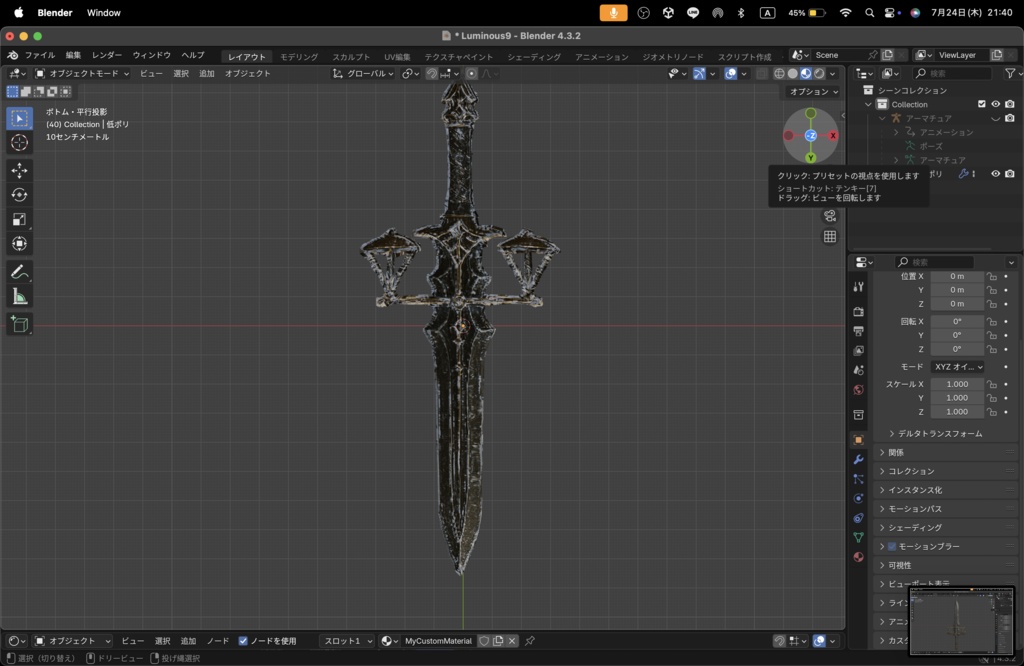Expand the アニメーション item in the outliner
This screenshot has width=1024, height=666.
pyautogui.click(x=895, y=133)
